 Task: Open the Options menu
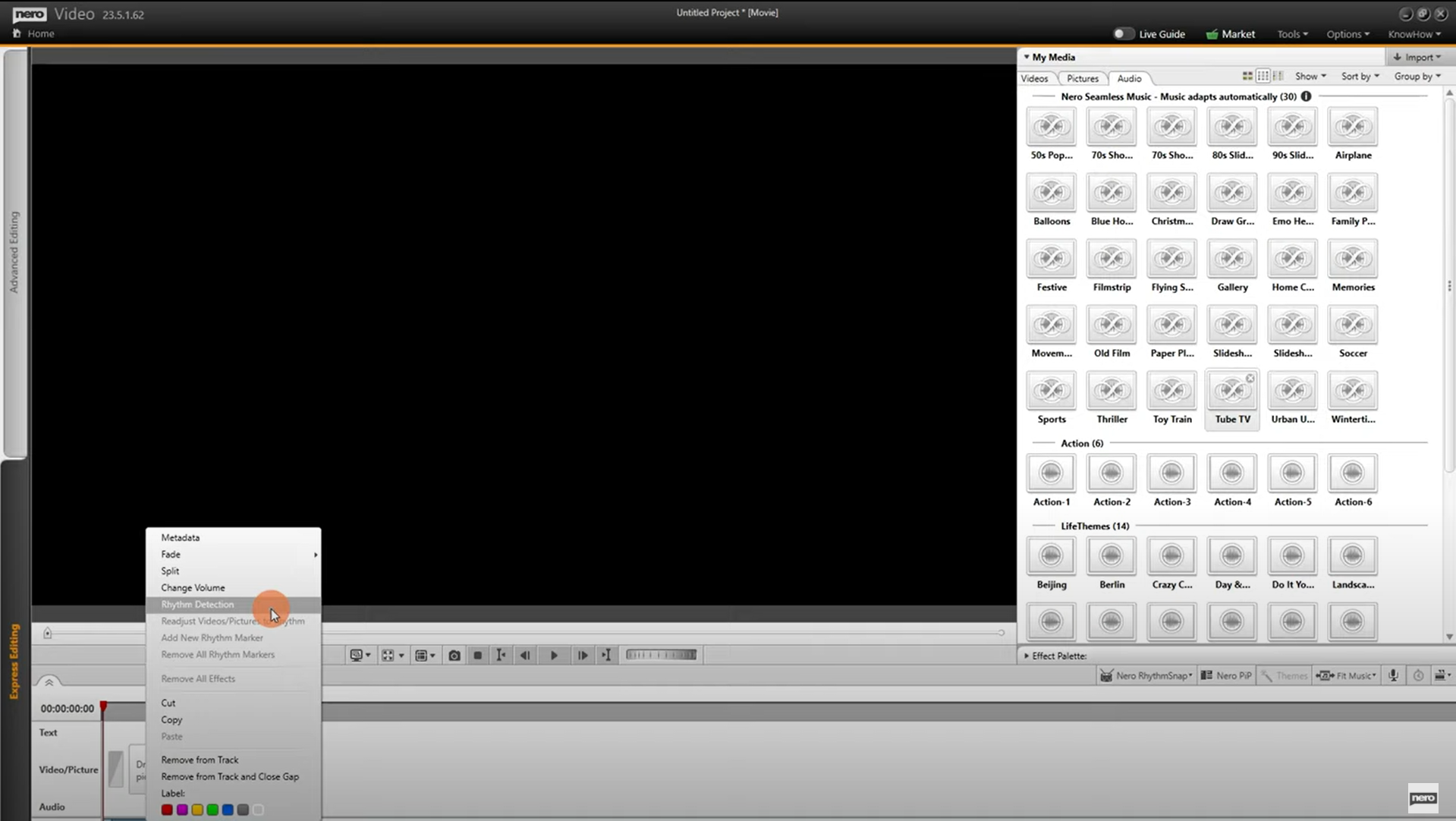1348,34
